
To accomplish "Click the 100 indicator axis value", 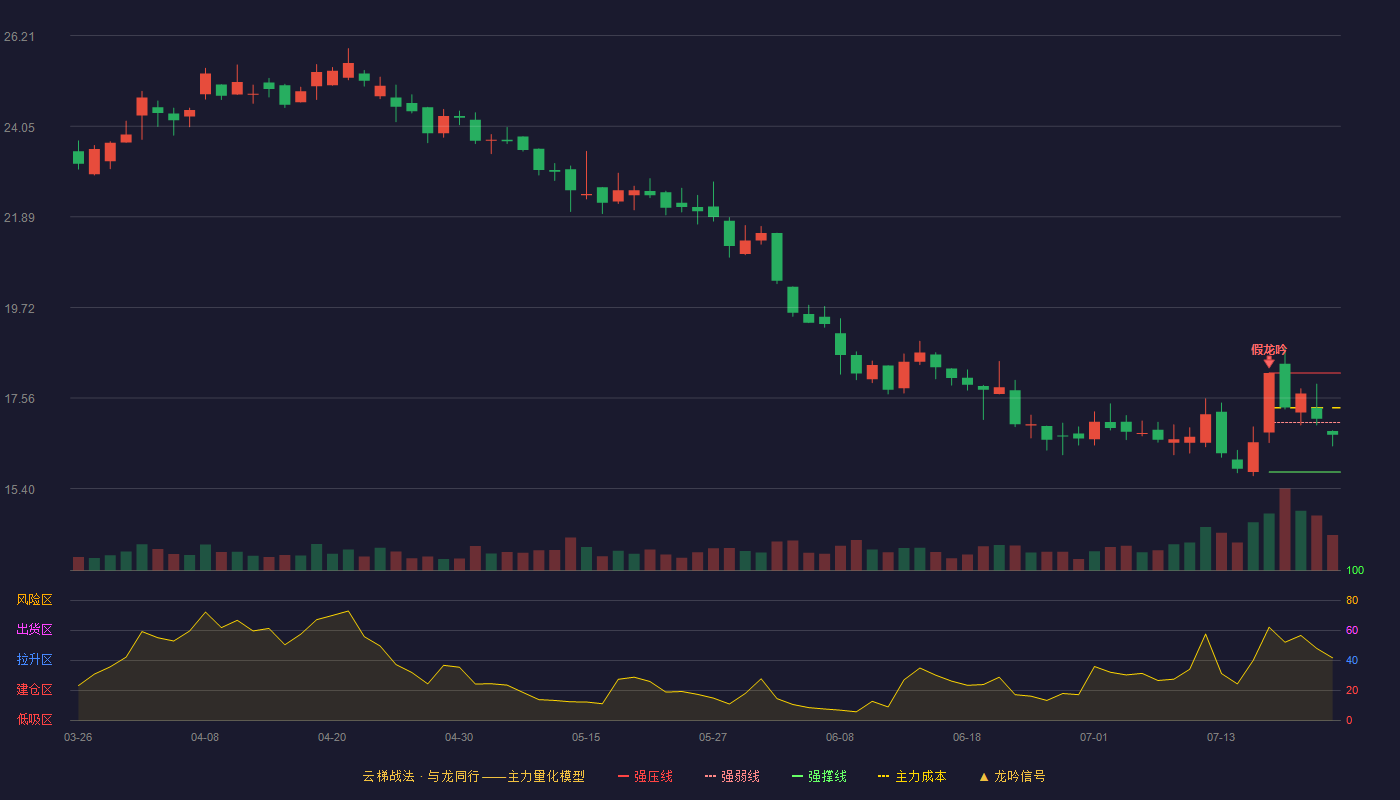I will 1355,571.
